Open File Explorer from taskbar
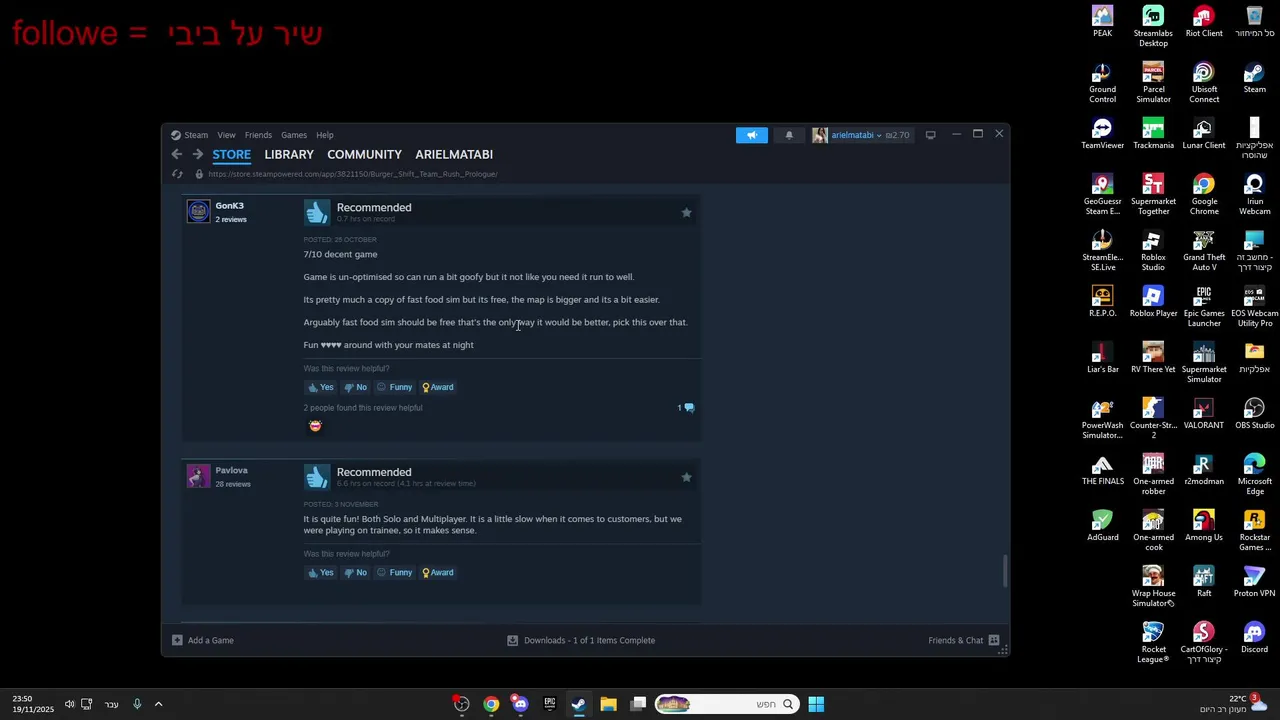Screen dimensions: 1280x720 tap(608, 704)
